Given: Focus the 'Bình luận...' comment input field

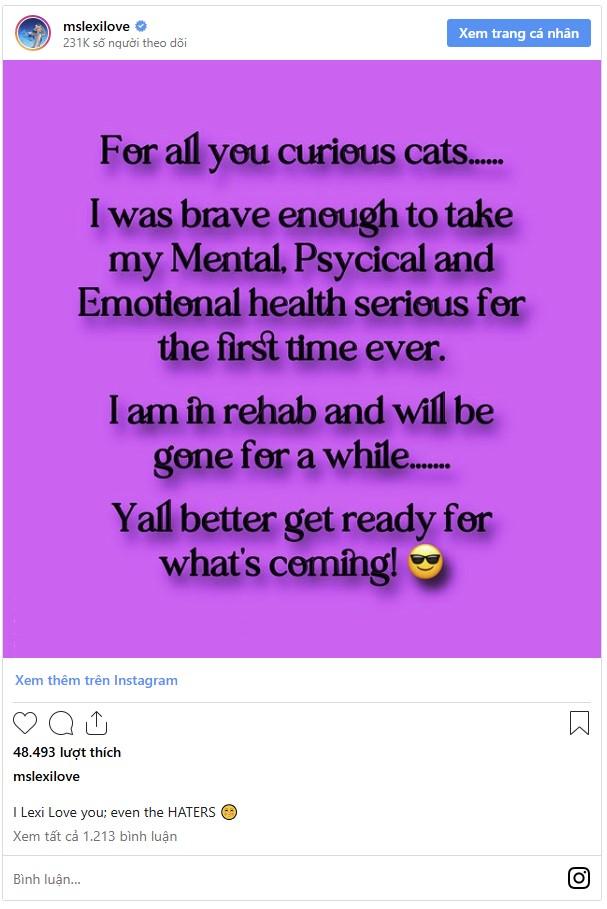Looking at the screenshot, I should [x=284, y=879].
